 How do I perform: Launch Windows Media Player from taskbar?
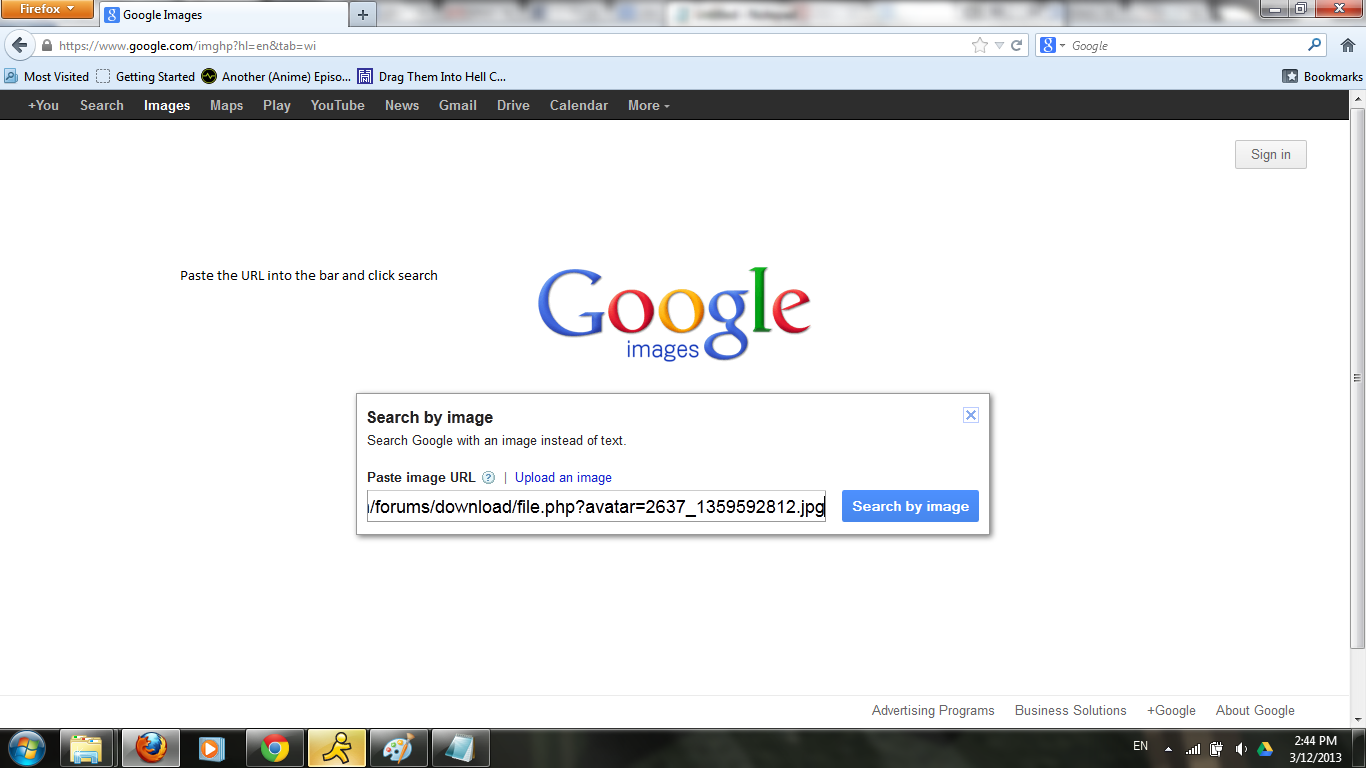point(212,748)
